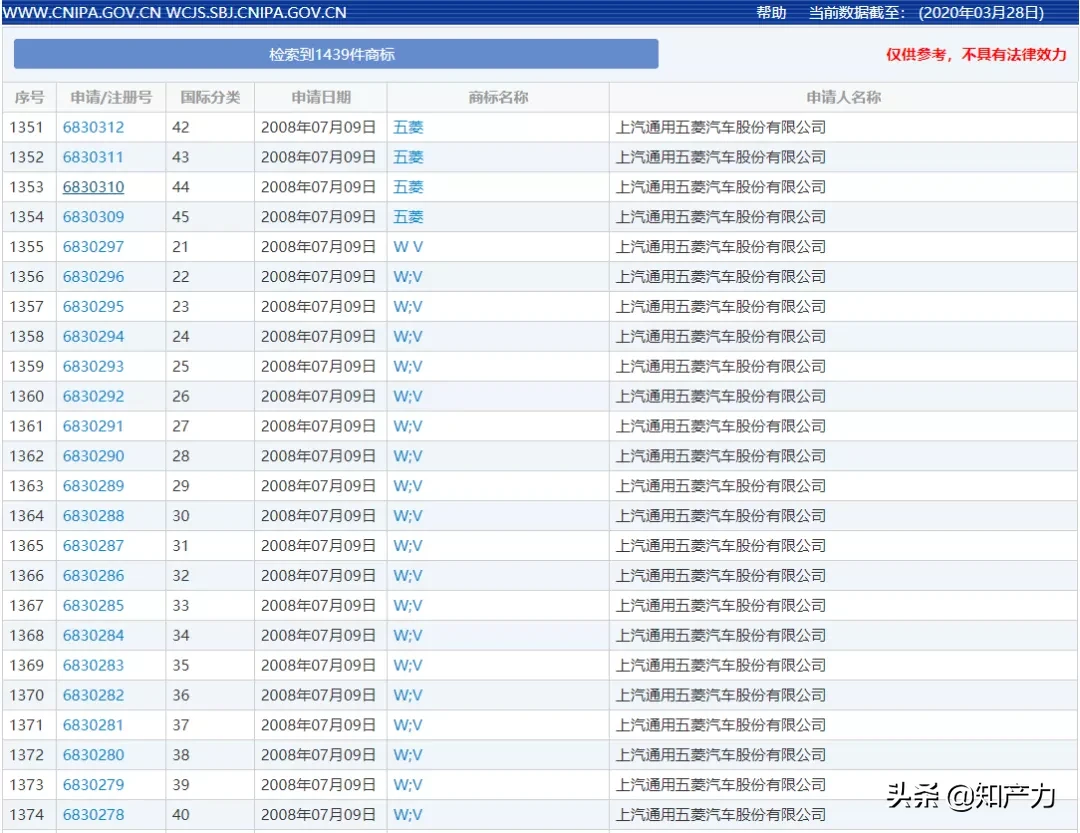Open registration number 6830310
Image resolution: width=1080 pixels, height=833 pixels.
point(94,187)
